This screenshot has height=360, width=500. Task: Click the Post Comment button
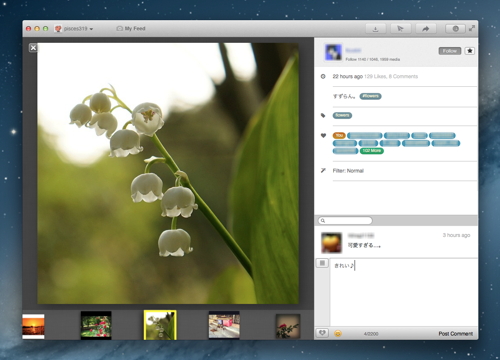point(456,334)
